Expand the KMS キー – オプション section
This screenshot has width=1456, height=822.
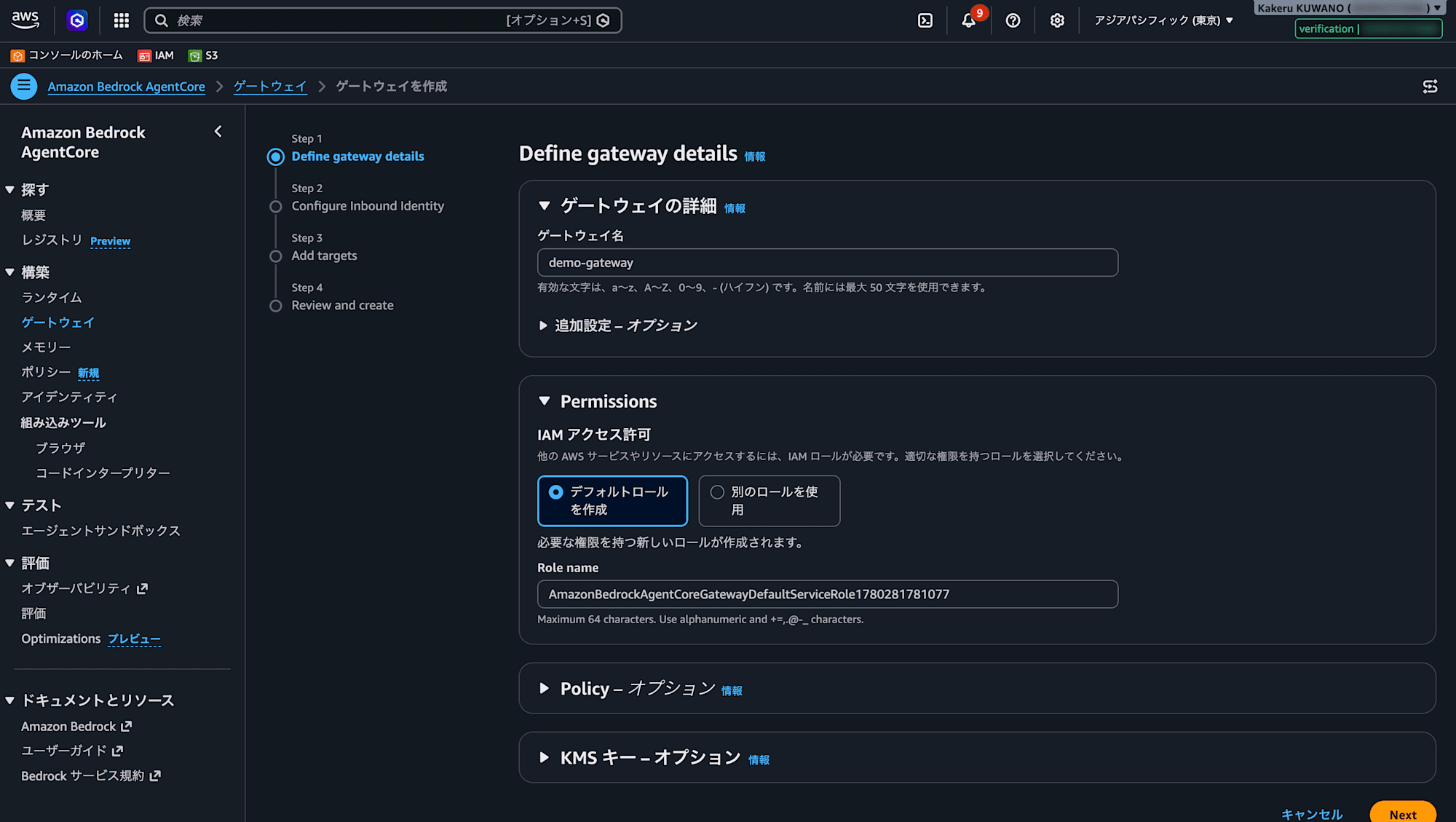tap(545, 758)
